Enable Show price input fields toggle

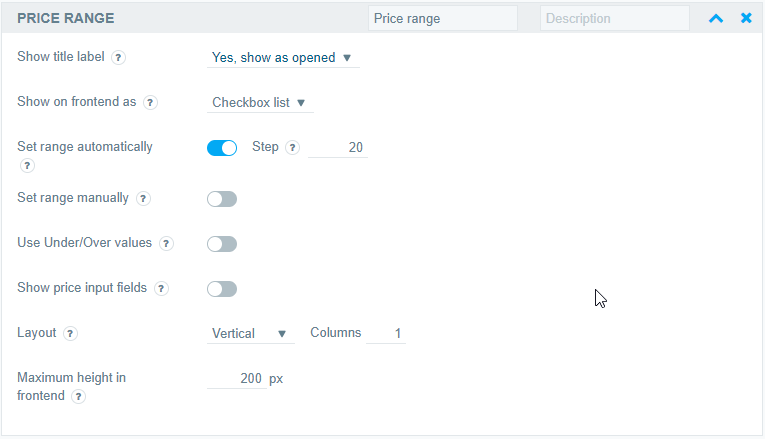coord(222,289)
